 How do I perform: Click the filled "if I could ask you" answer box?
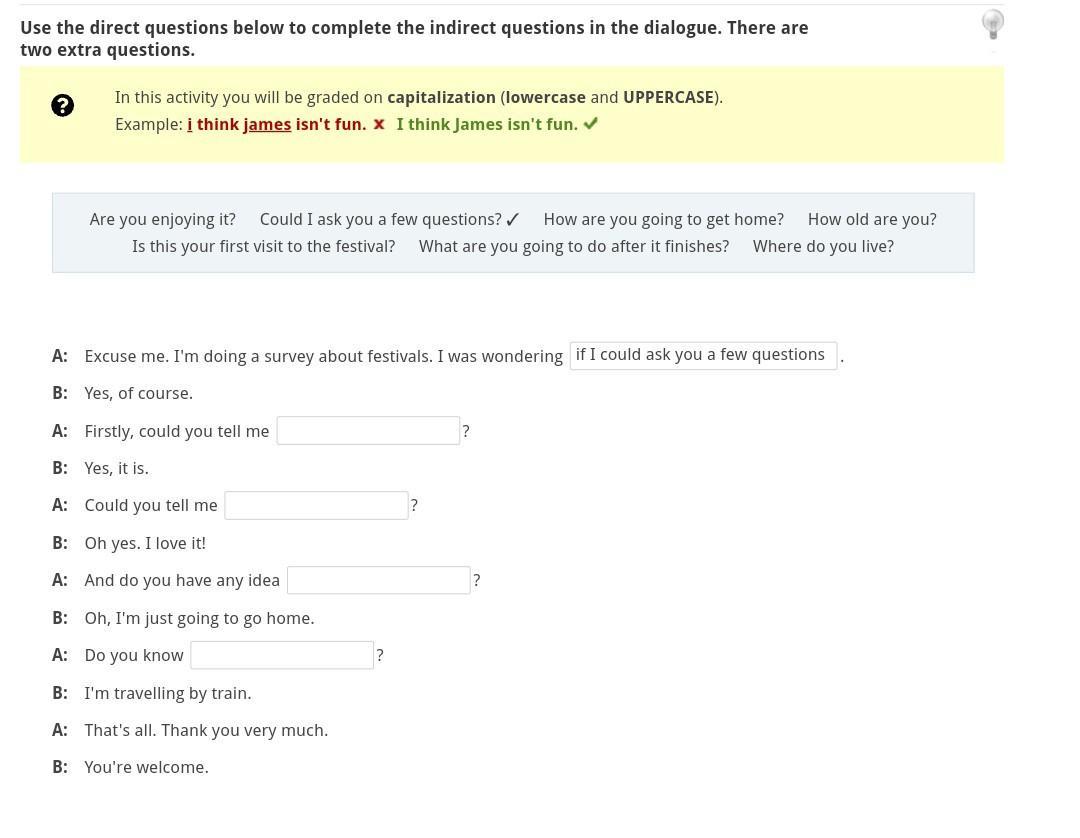(703, 355)
